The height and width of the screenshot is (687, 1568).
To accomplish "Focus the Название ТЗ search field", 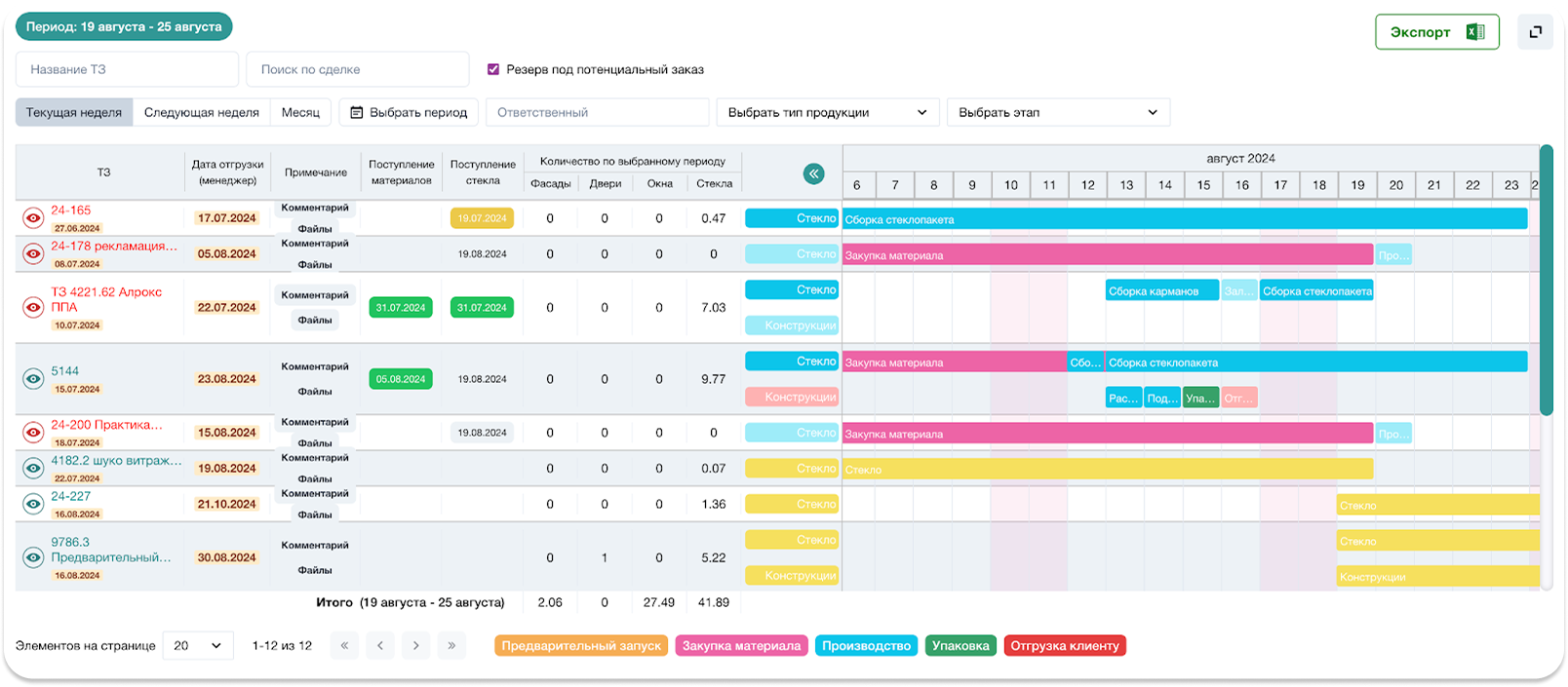I will (x=127, y=69).
